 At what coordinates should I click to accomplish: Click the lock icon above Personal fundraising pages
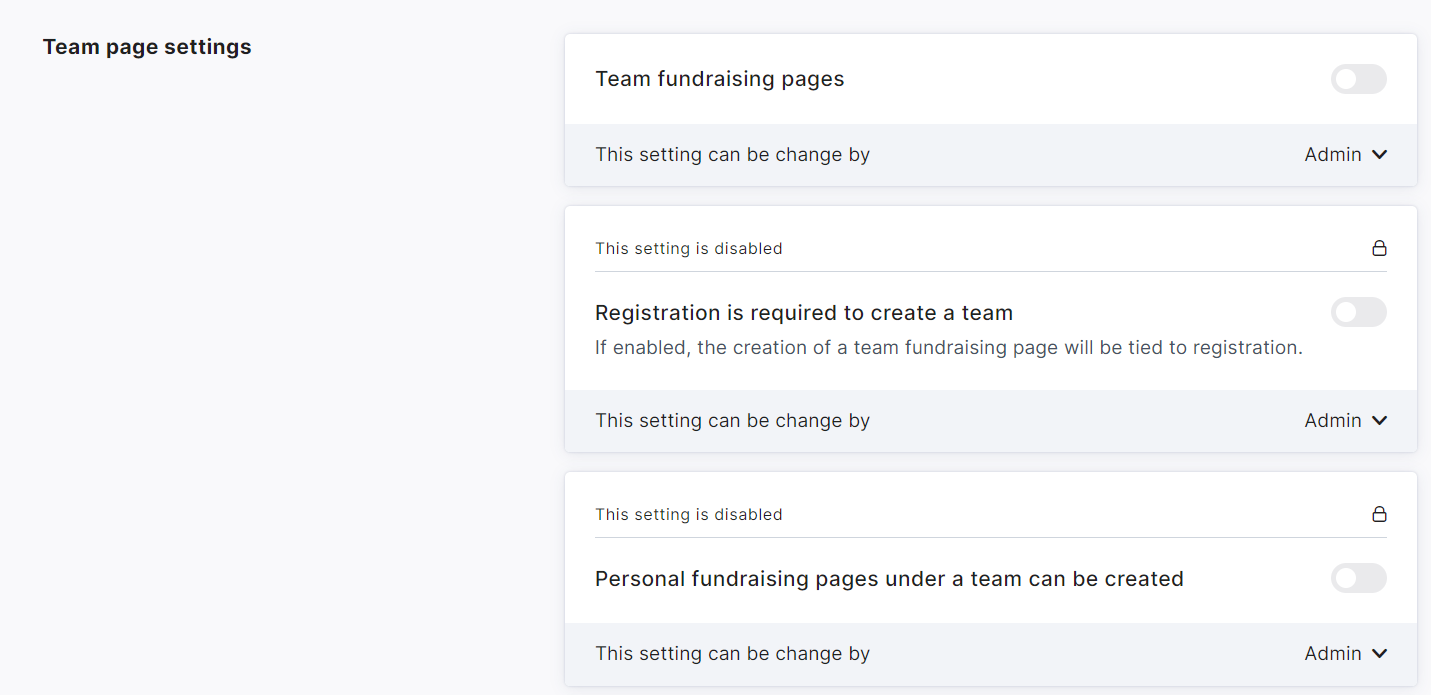coord(1379,514)
